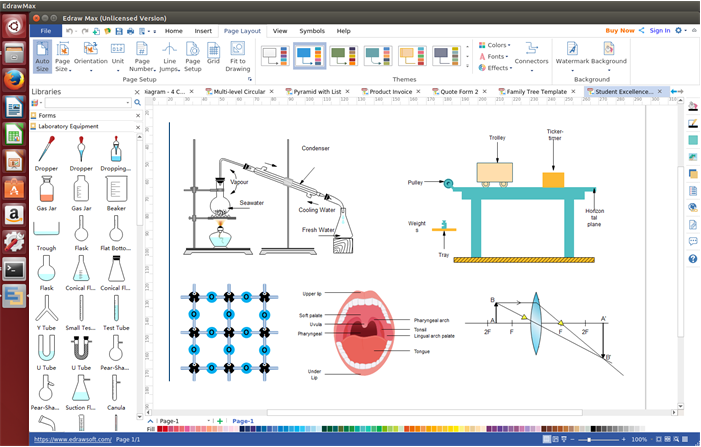Select the Gas Jar shape with orange liquid
Viewport: 701px width, 447px height.
point(46,193)
